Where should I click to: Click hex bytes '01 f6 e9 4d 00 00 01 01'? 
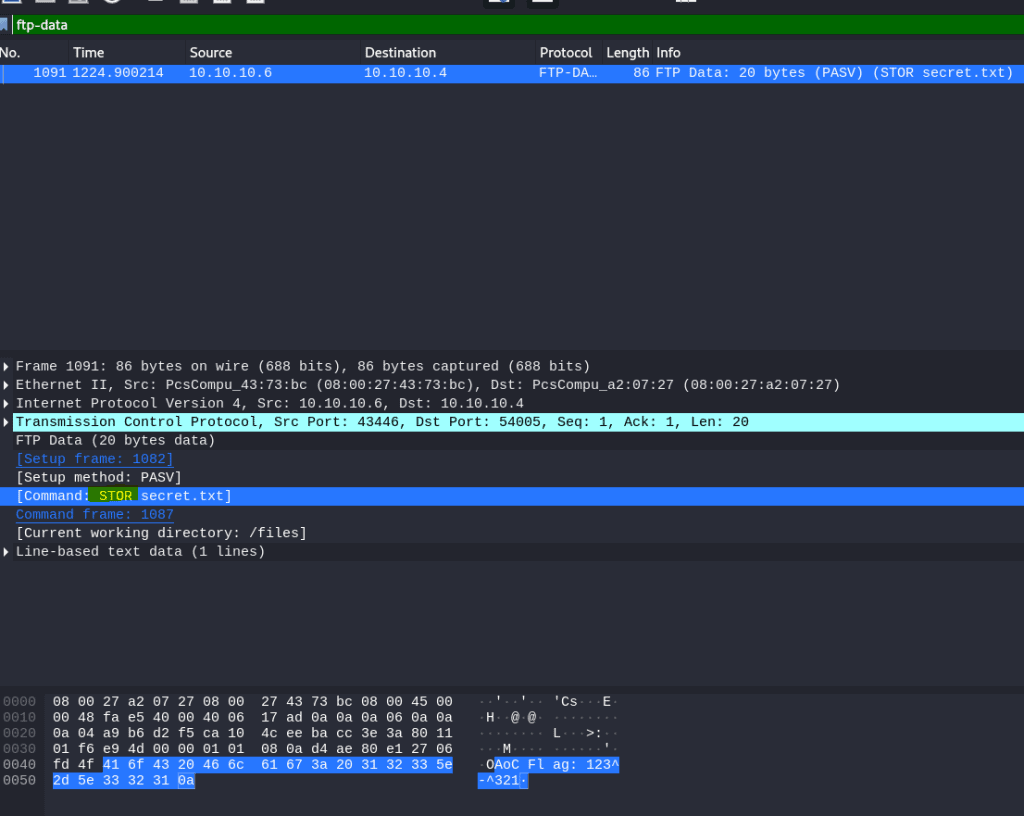(x=148, y=749)
